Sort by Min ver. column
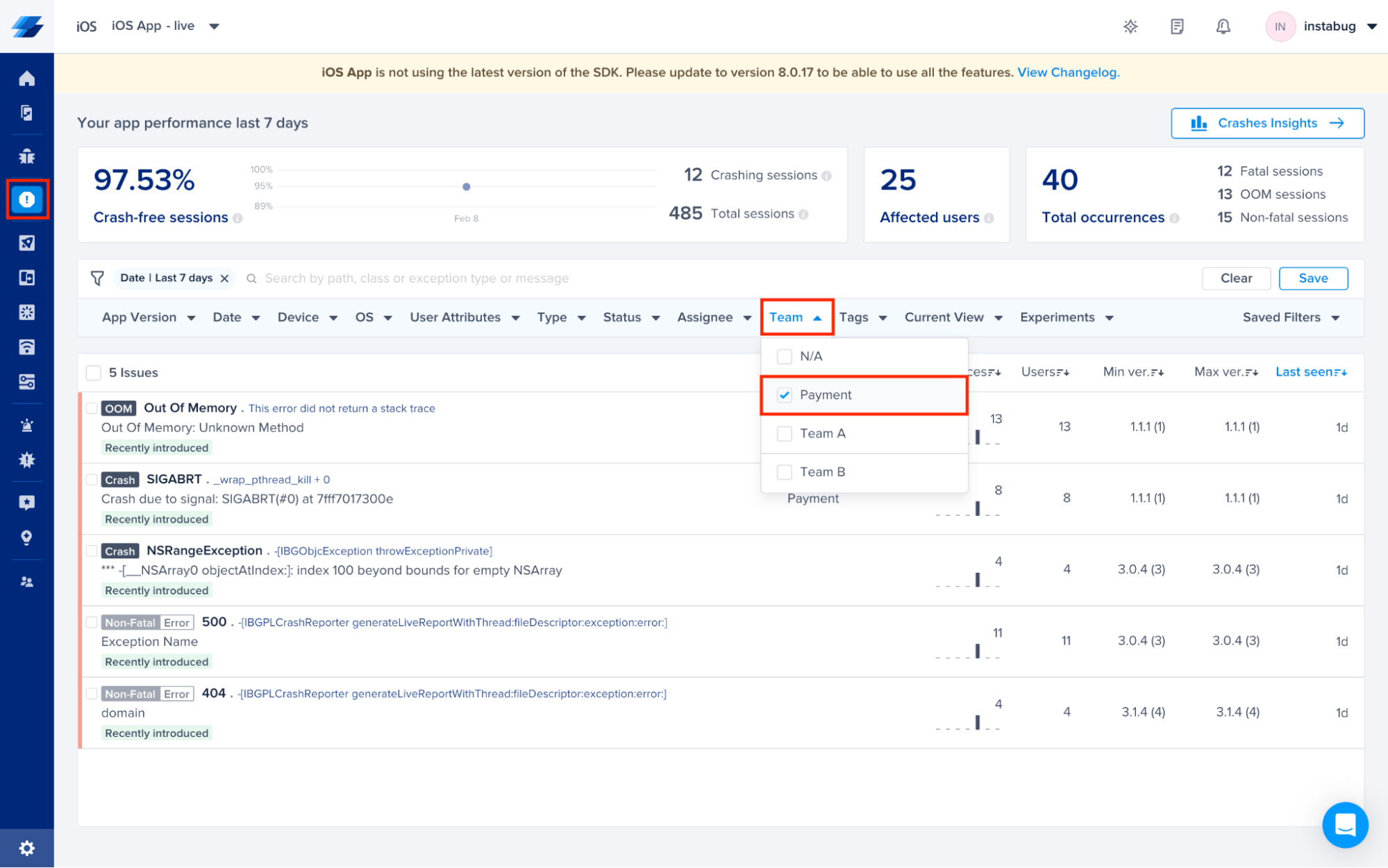The image size is (1388, 868). 1133,372
